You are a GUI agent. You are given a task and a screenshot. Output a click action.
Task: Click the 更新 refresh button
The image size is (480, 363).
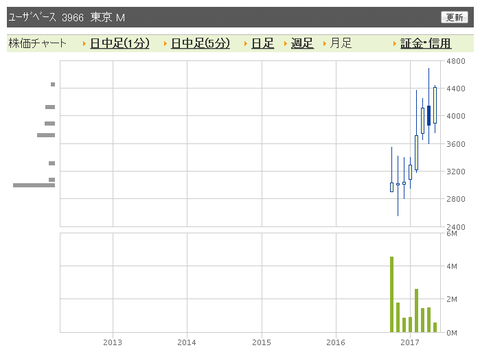[x=454, y=17]
